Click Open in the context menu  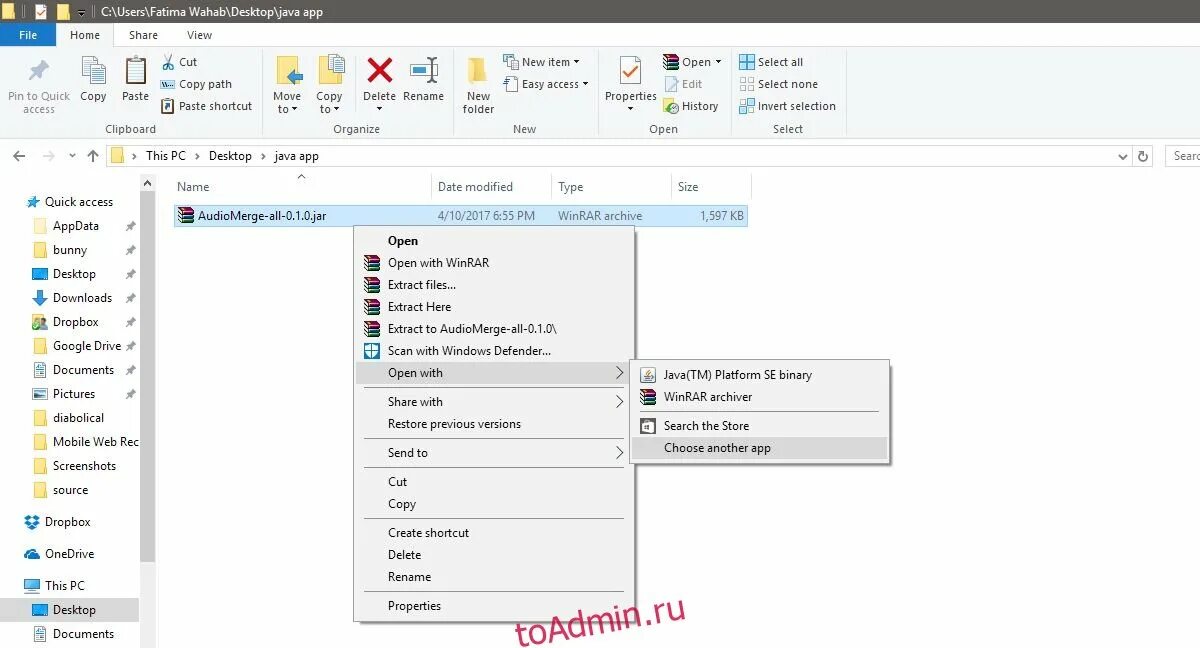[x=493, y=241]
